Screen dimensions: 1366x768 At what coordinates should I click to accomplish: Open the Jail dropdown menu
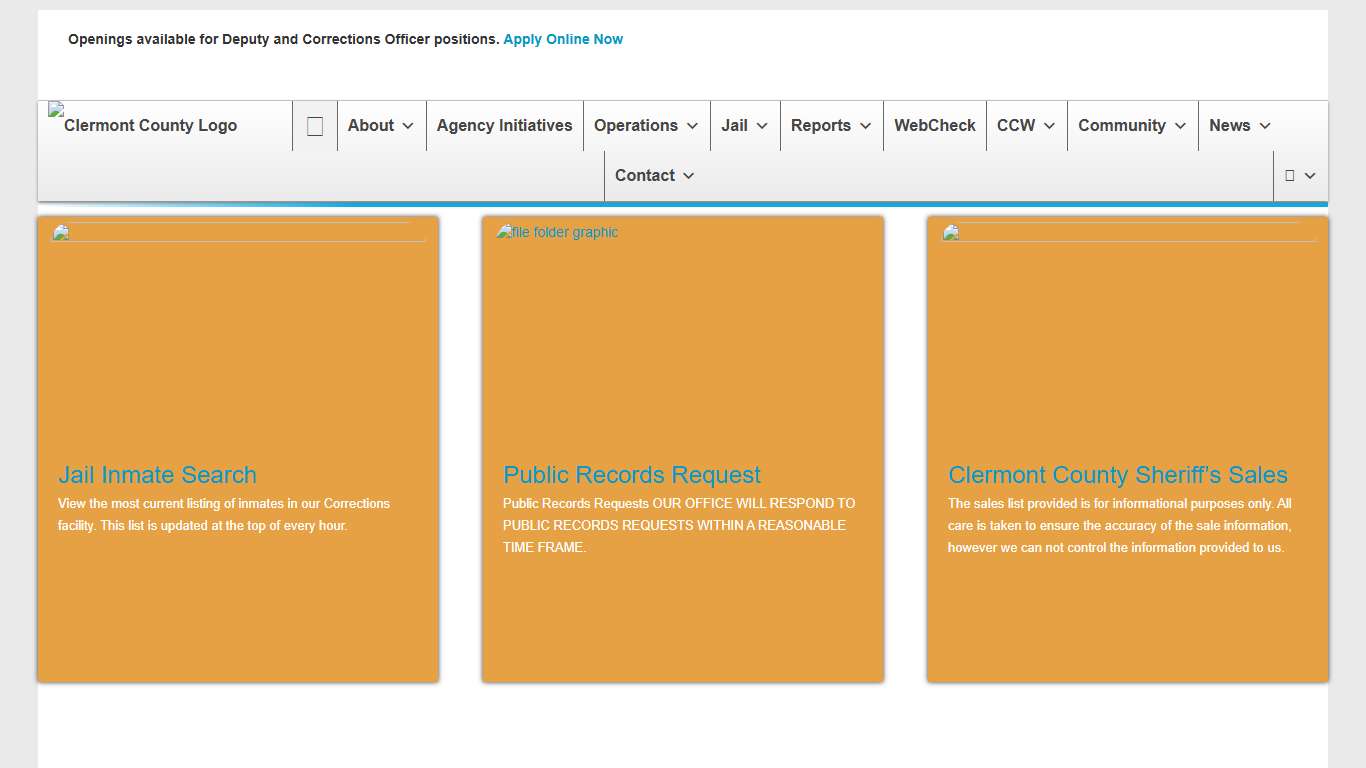click(745, 126)
